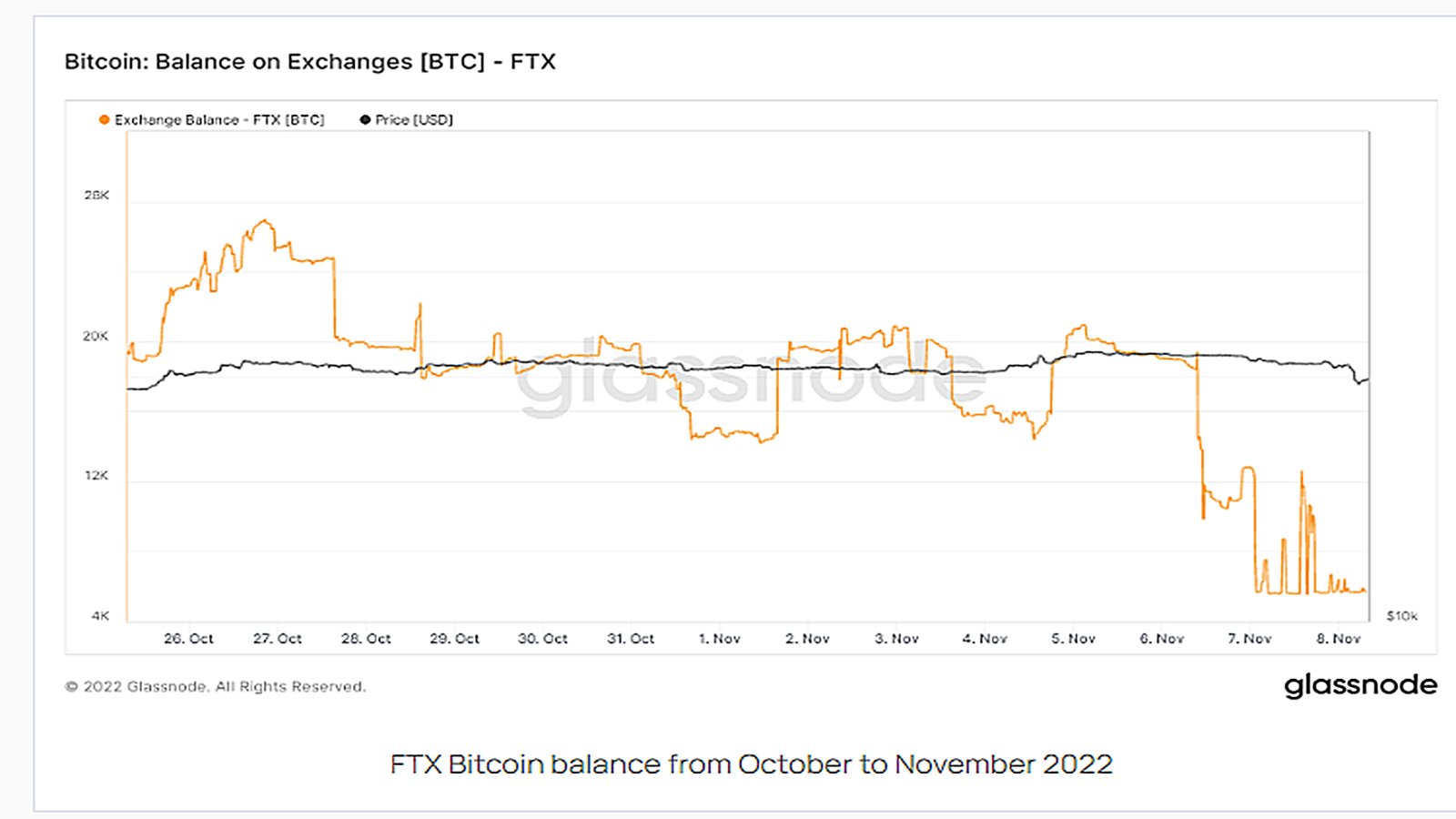Click the glassnode logo at bottom right
Screen dimensions: 1456x819
pyautogui.click(x=1360, y=685)
